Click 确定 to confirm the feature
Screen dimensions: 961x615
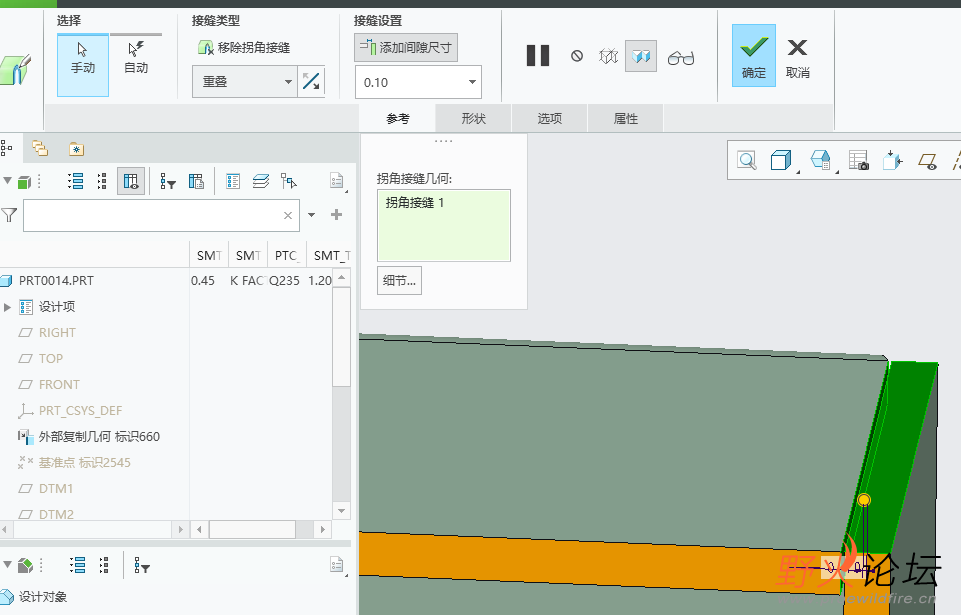coord(754,56)
